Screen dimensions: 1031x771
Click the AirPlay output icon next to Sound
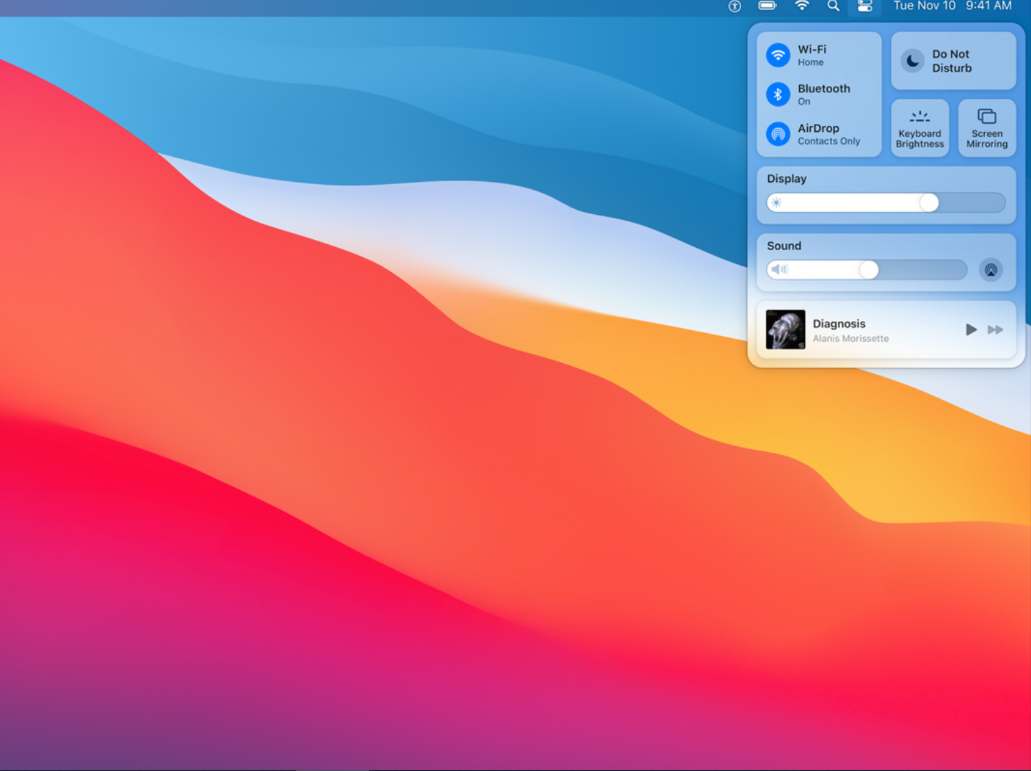[x=990, y=269]
